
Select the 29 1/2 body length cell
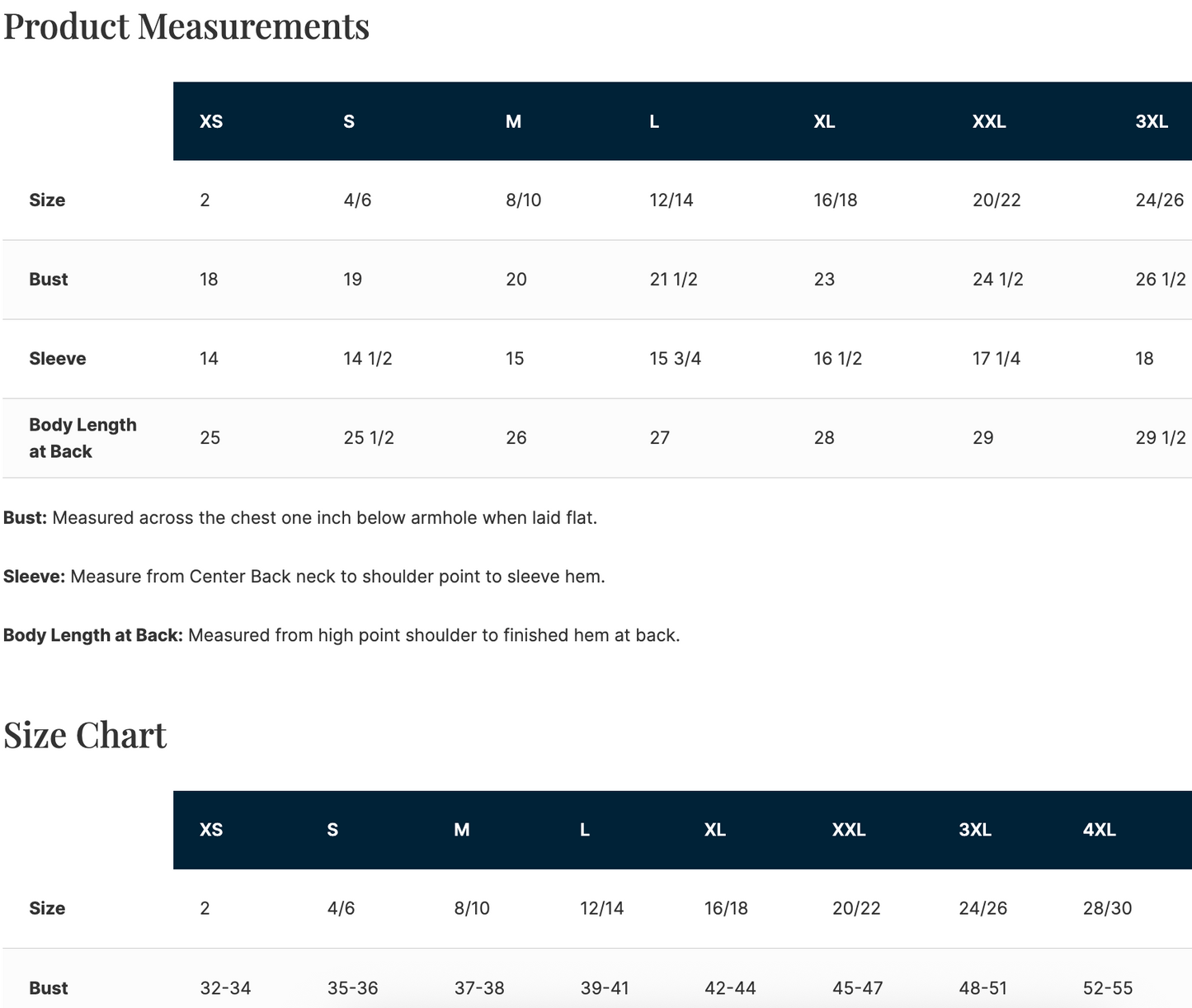(x=1160, y=438)
